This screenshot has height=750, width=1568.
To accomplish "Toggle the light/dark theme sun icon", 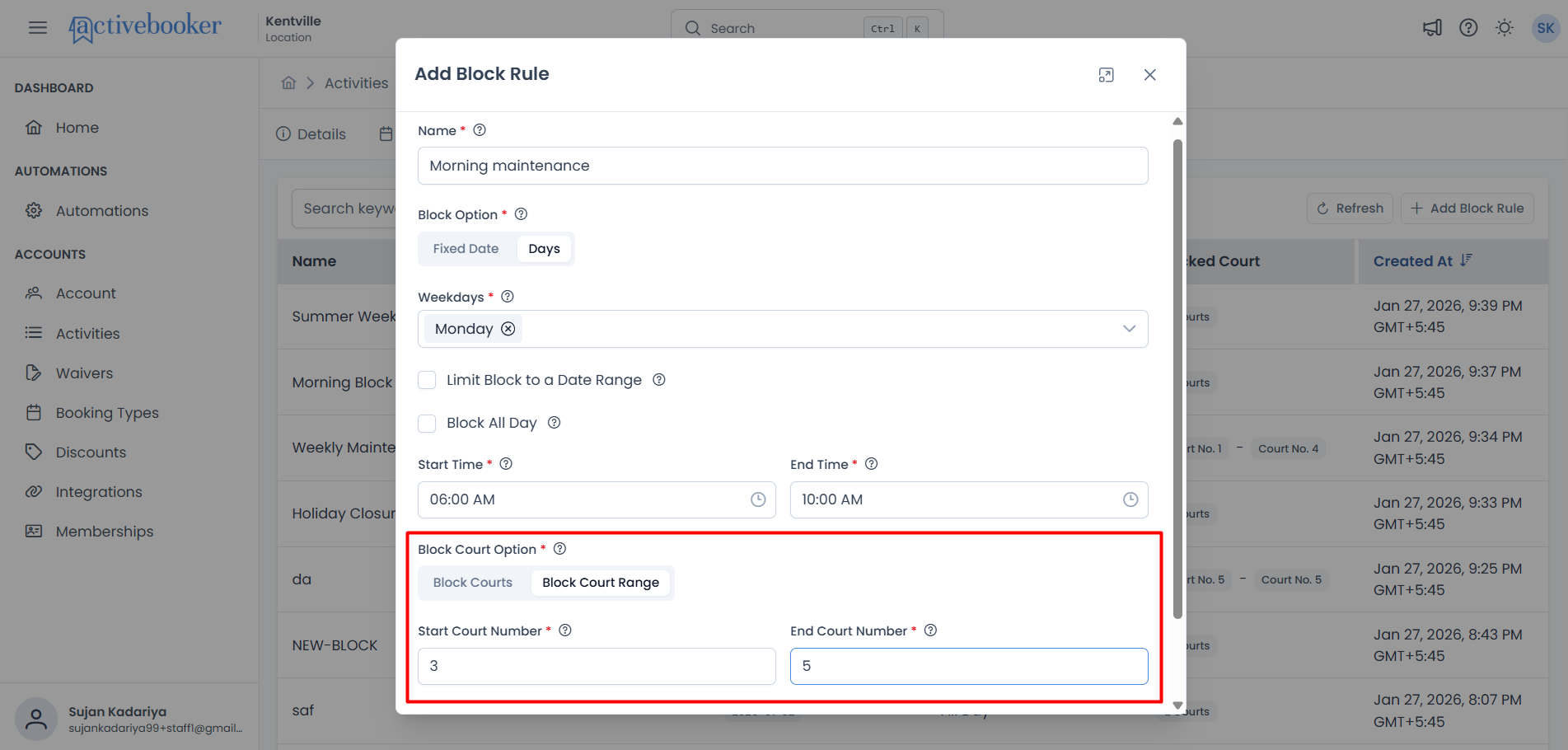I will click(x=1505, y=28).
